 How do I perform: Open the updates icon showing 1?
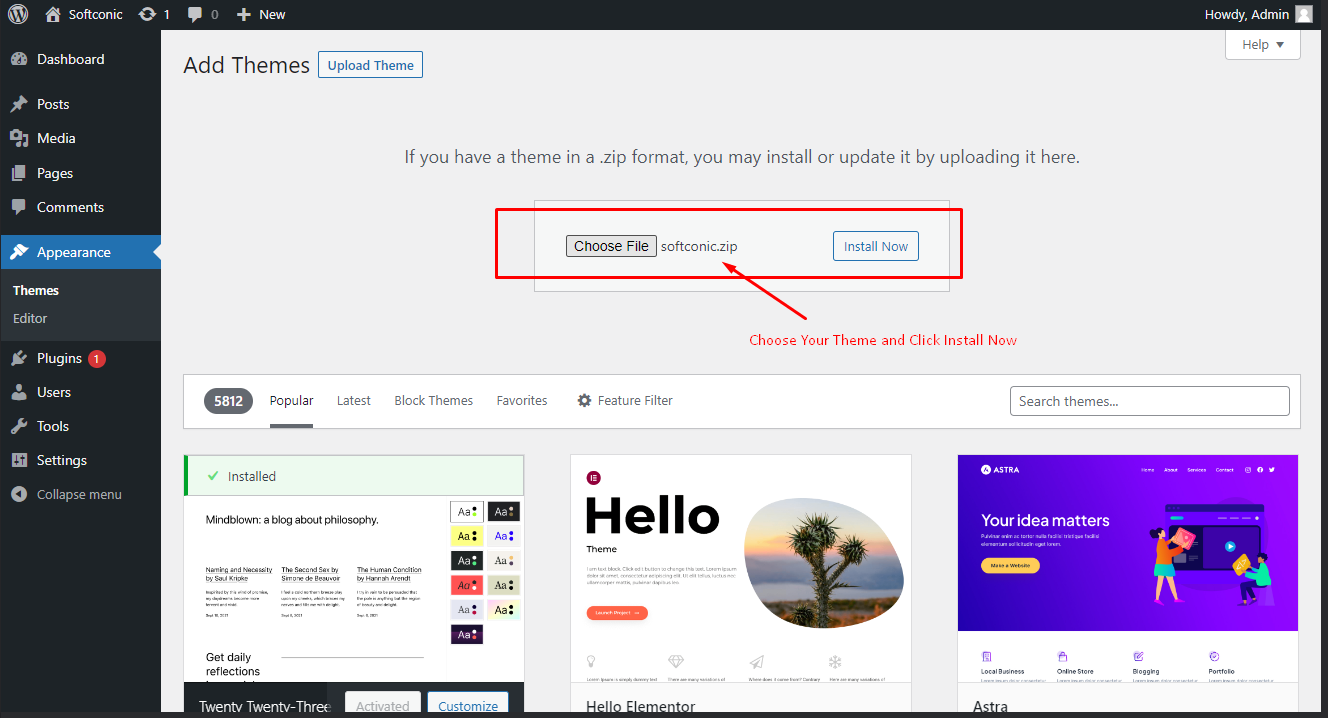point(148,14)
